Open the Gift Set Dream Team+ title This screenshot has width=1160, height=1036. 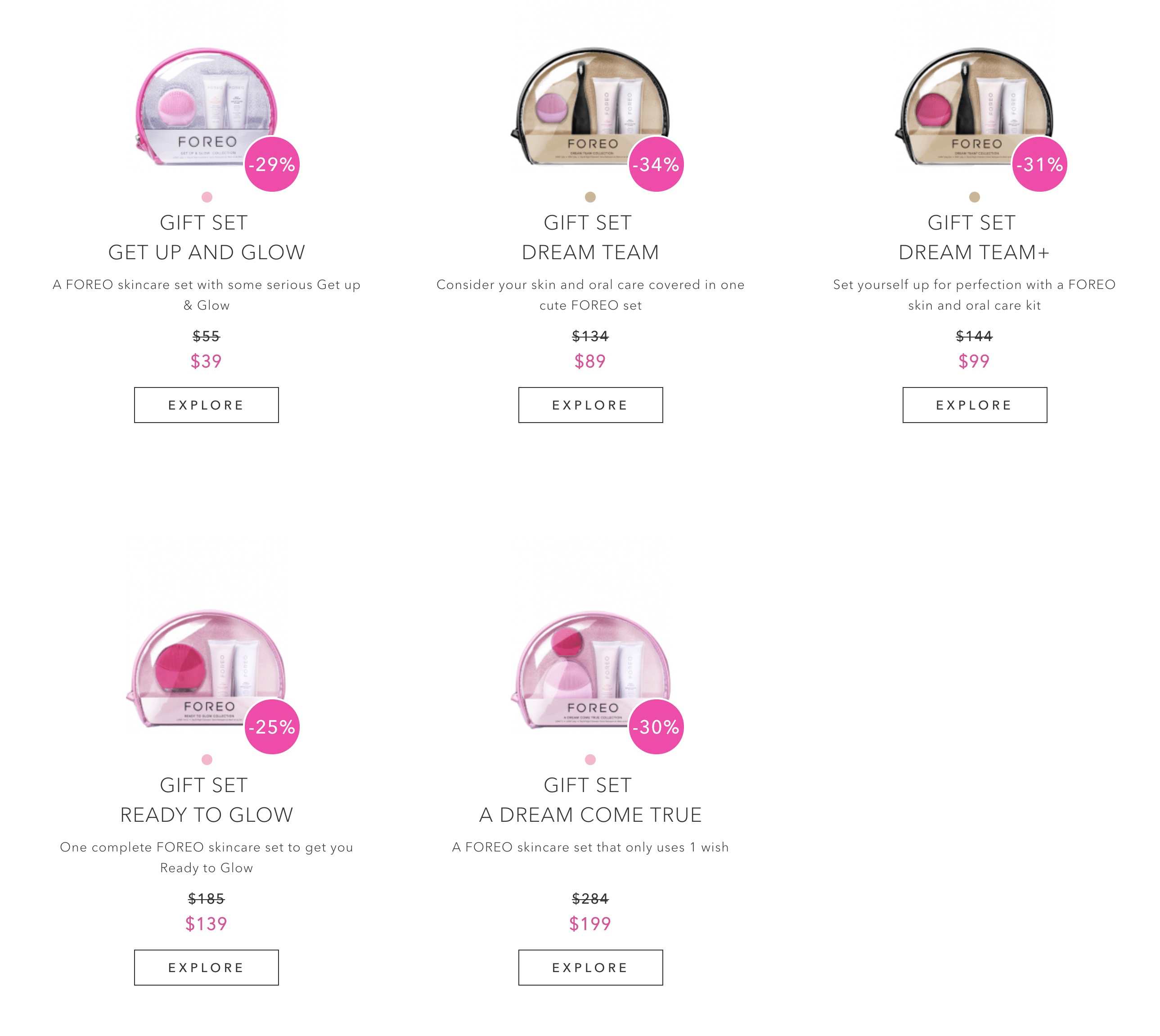pyautogui.click(x=974, y=237)
